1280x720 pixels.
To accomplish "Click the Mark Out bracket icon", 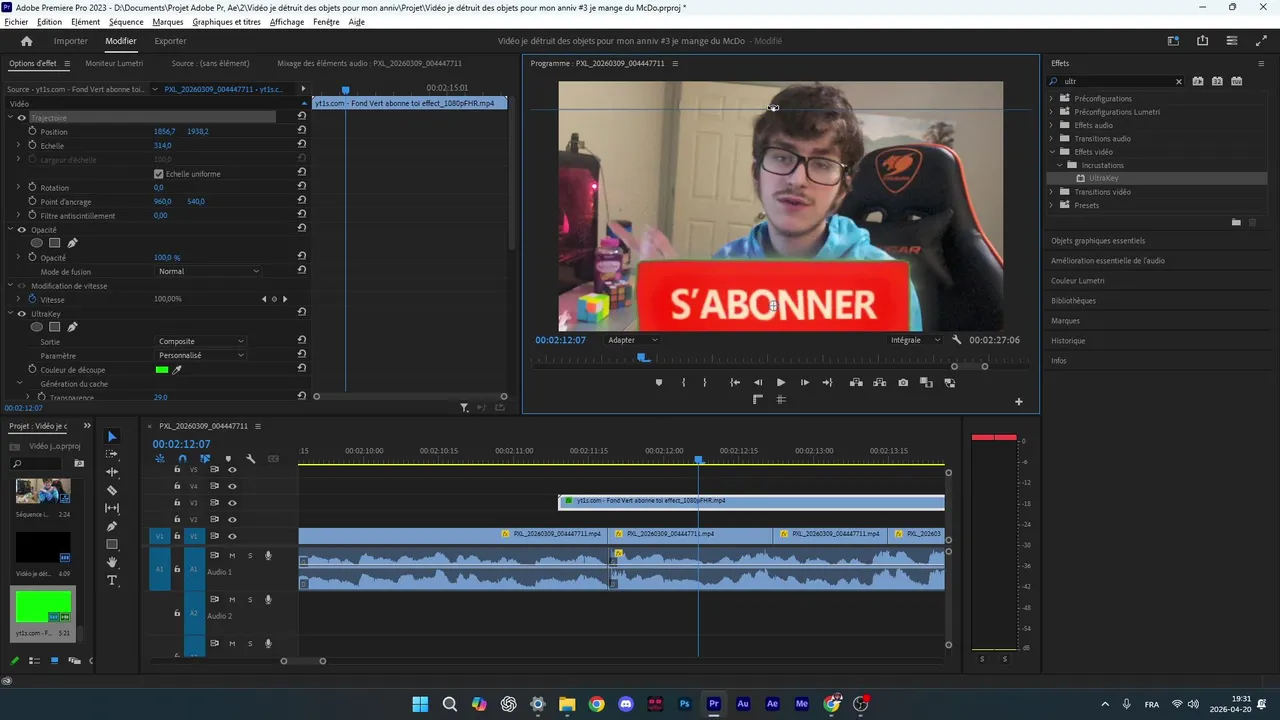I will tap(705, 382).
